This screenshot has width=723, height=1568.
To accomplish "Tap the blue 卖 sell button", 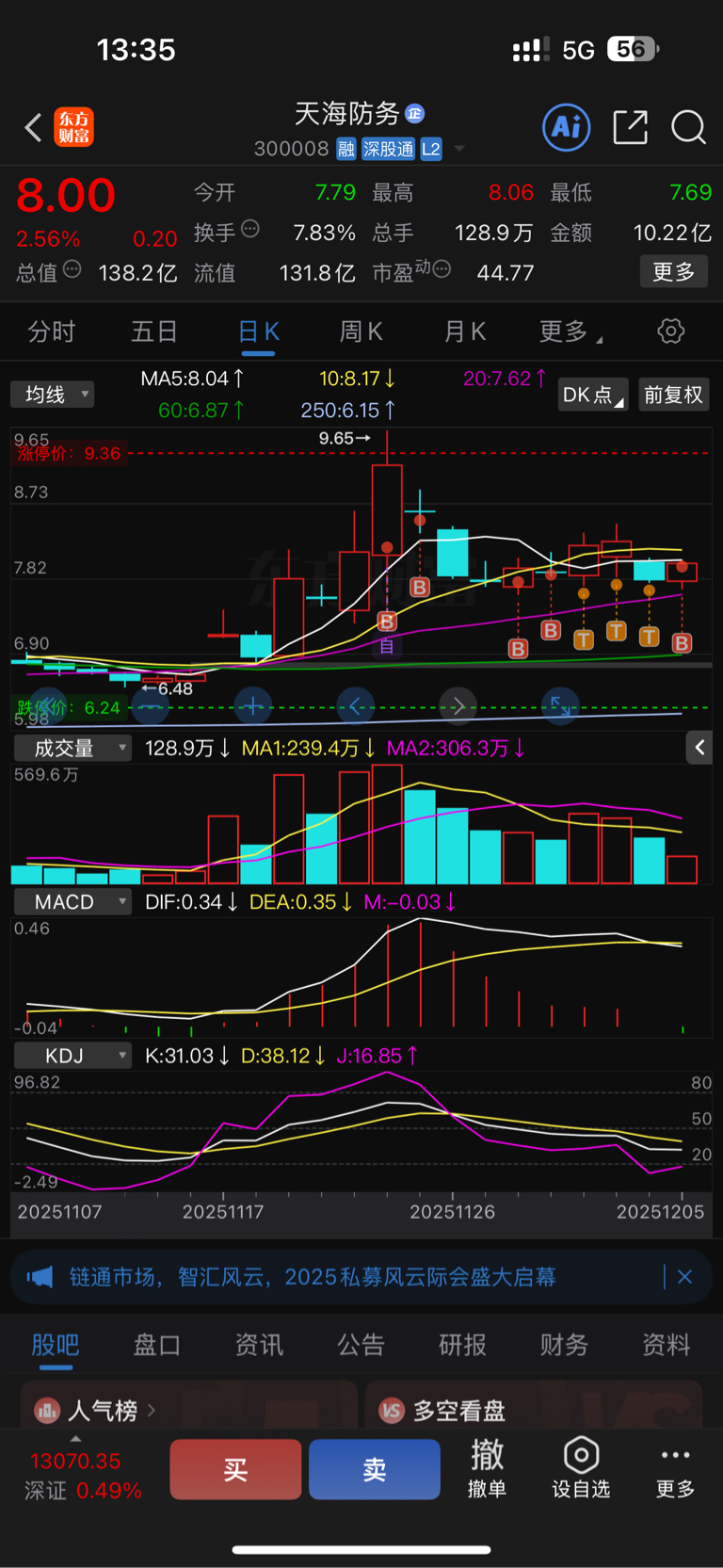I will click(375, 1469).
